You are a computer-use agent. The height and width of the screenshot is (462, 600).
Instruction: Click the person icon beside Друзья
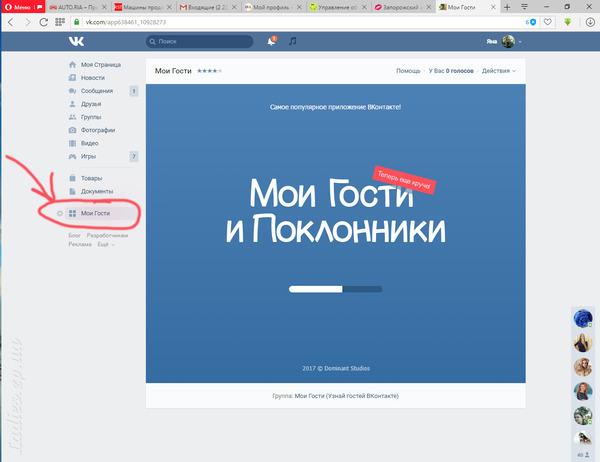[72, 104]
